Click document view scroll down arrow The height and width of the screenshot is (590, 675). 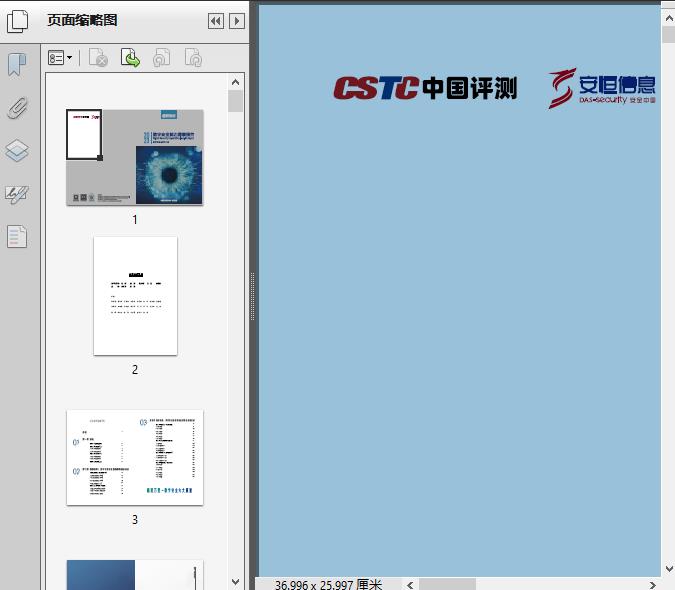pos(669,568)
